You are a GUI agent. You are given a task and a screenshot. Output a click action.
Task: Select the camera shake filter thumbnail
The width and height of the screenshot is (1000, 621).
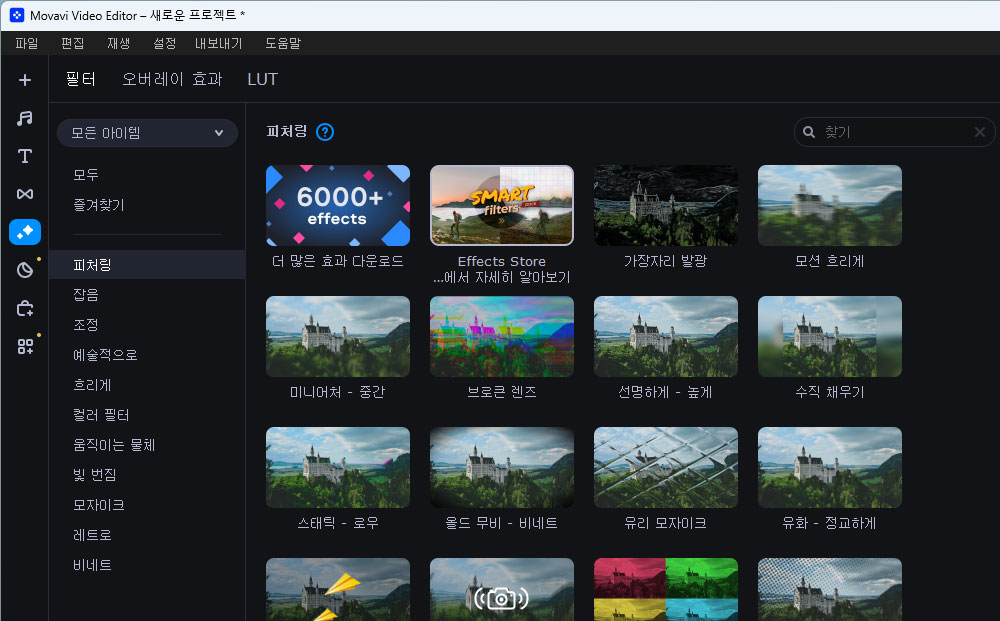click(x=502, y=590)
